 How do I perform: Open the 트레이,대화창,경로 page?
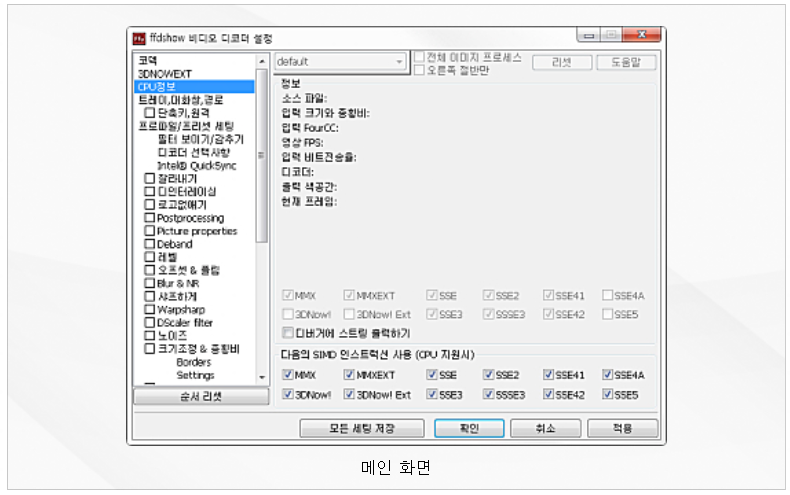(181, 100)
